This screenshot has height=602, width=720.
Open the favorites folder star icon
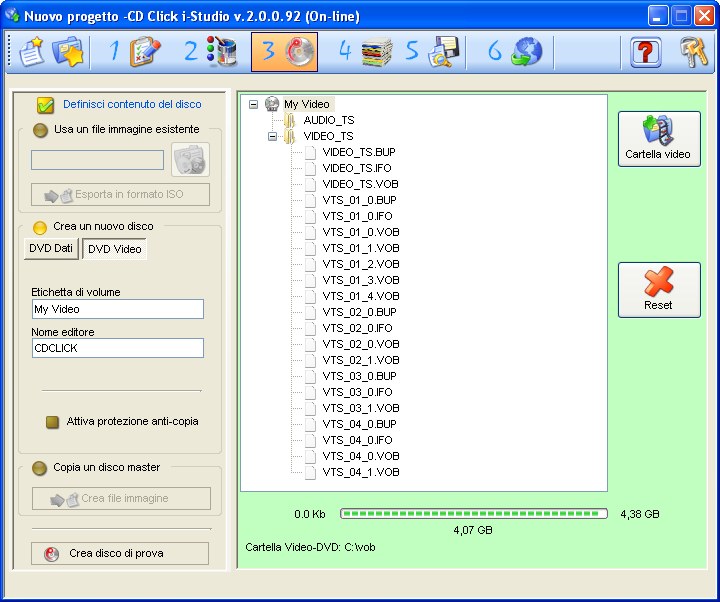[69, 52]
